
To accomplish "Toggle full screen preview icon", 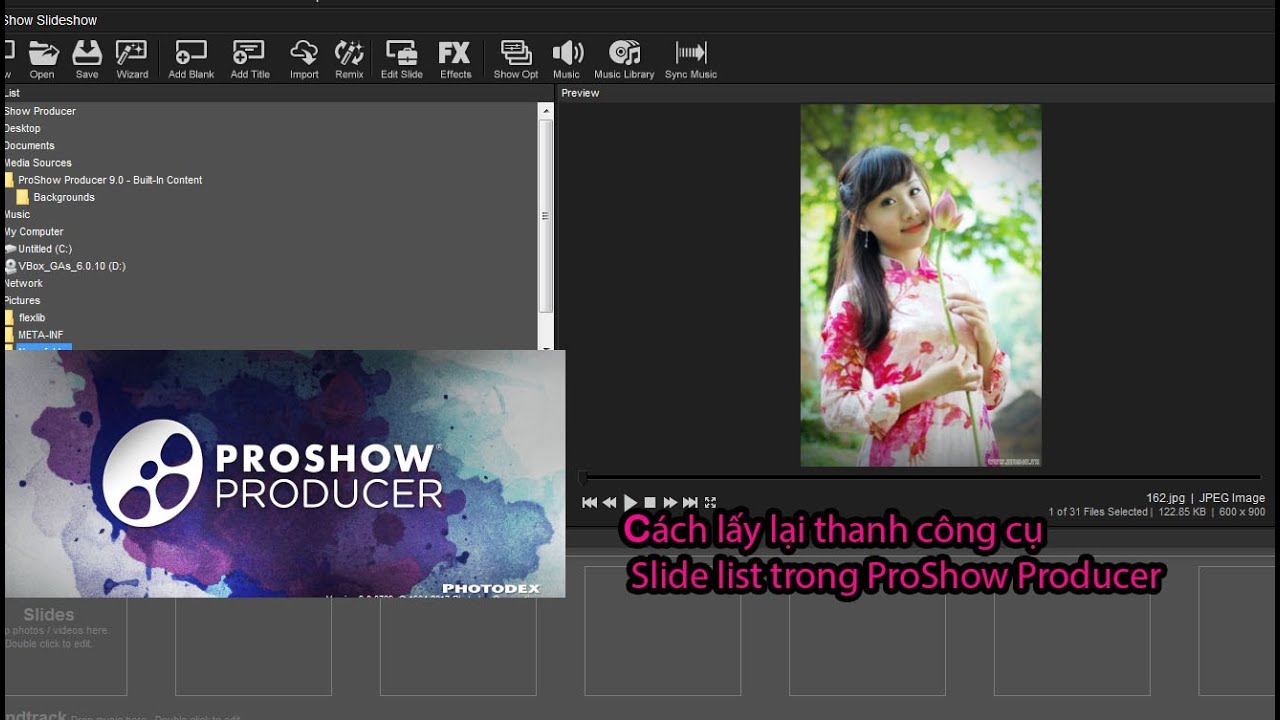I will (x=710, y=502).
